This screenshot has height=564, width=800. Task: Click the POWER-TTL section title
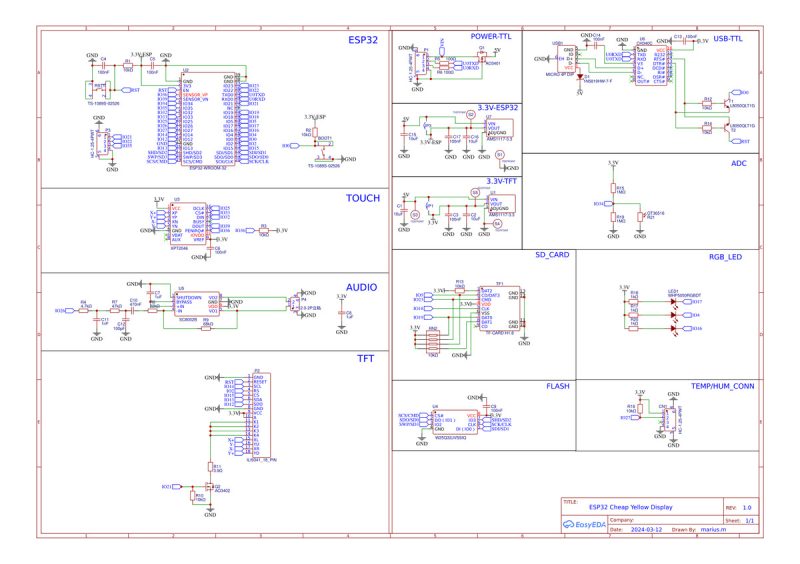490,37
